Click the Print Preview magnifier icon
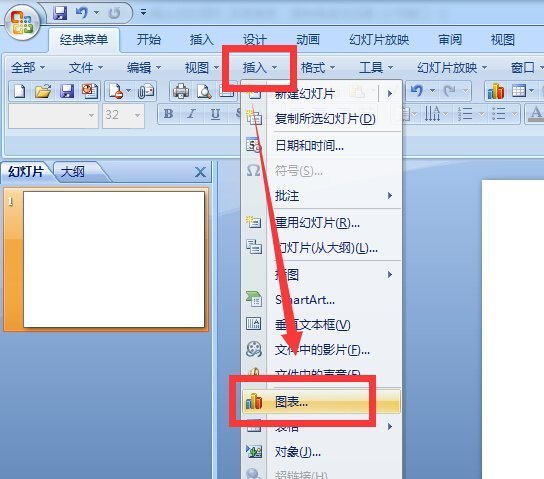This screenshot has height=479, width=544. tap(204, 92)
